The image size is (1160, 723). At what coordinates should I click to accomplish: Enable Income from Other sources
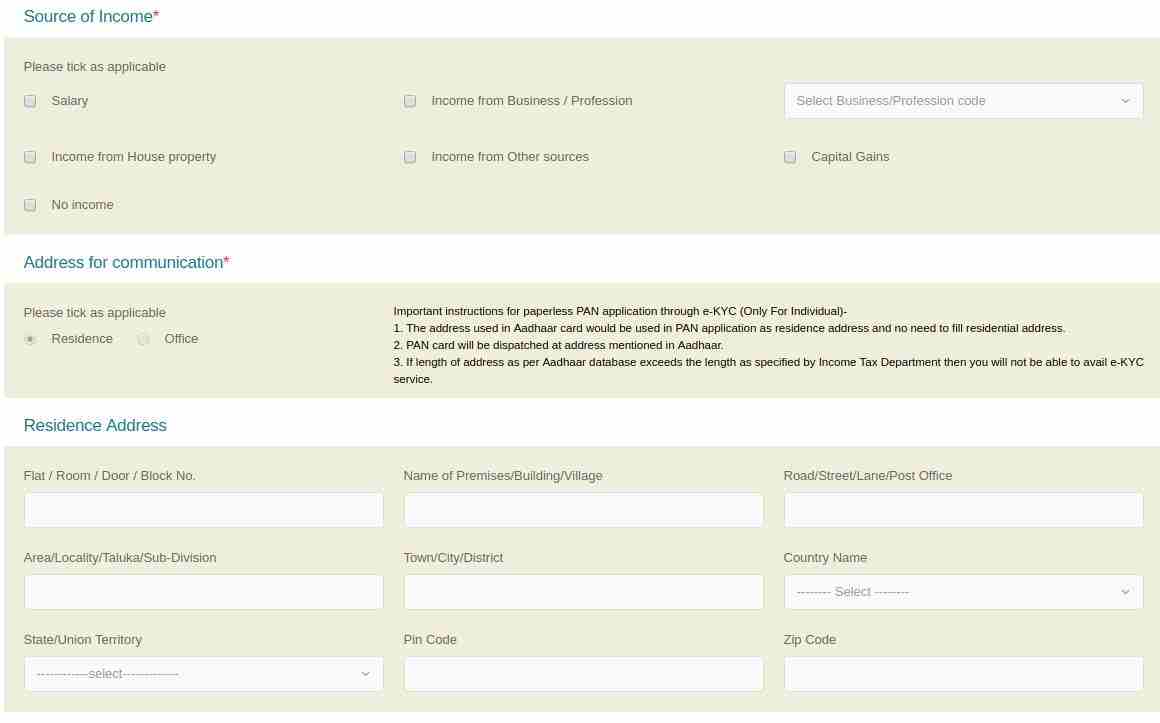[409, 157]
